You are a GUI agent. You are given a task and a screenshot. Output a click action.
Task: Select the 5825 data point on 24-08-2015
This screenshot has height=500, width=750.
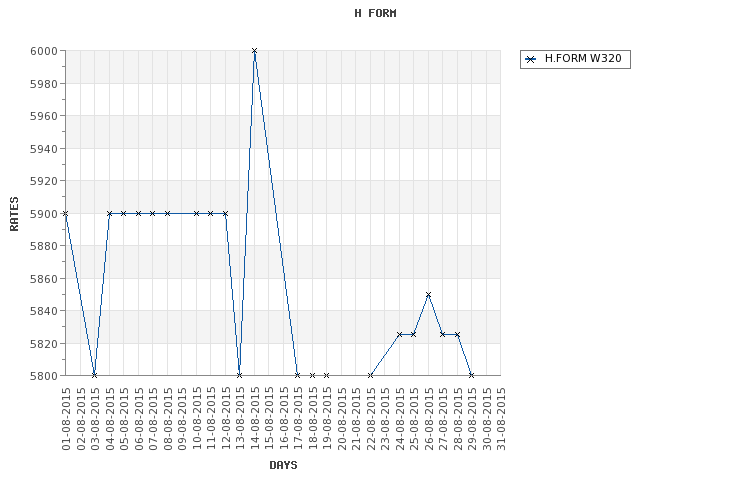coord(400,334)
